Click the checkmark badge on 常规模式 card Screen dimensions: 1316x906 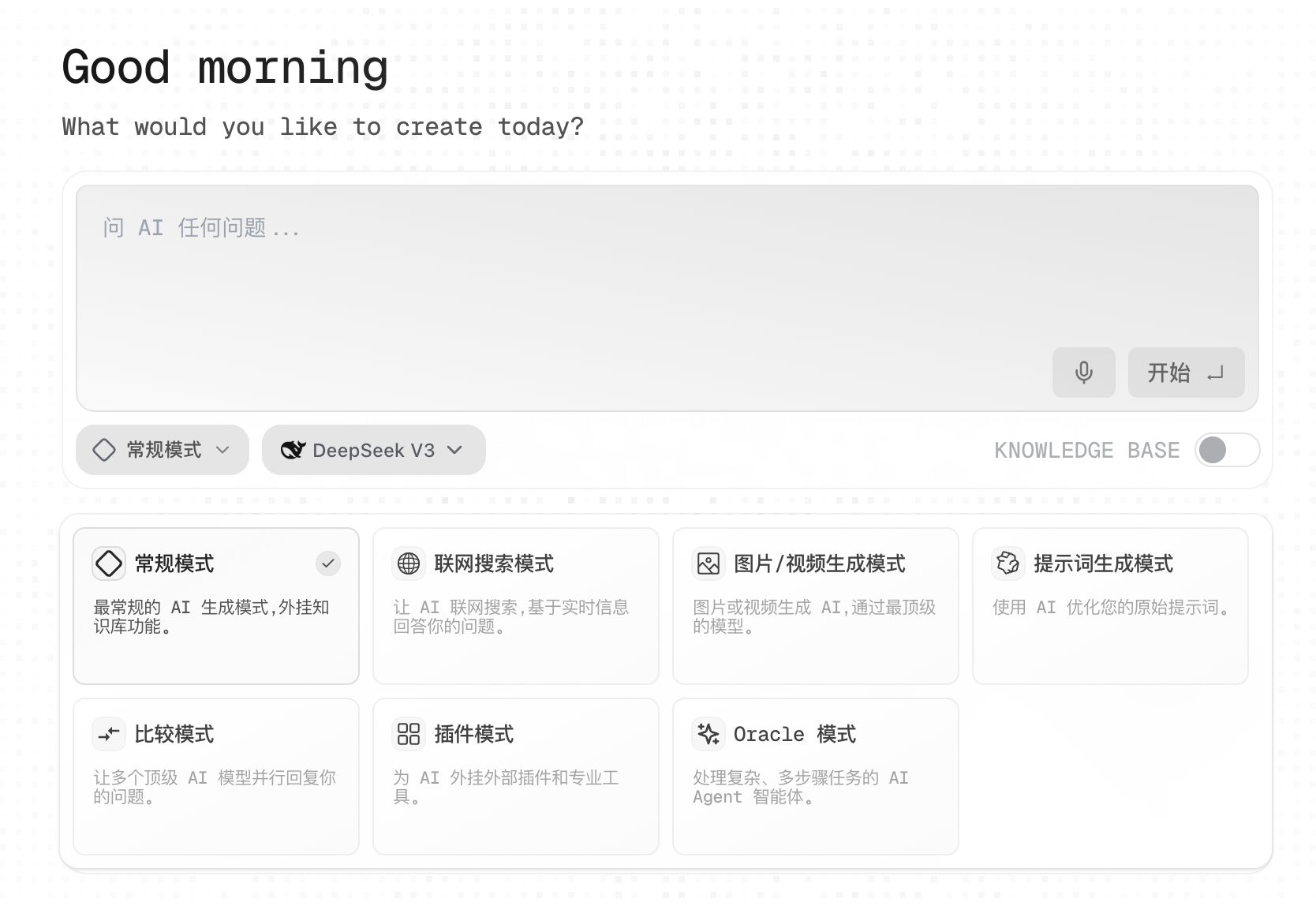point(328,563)
